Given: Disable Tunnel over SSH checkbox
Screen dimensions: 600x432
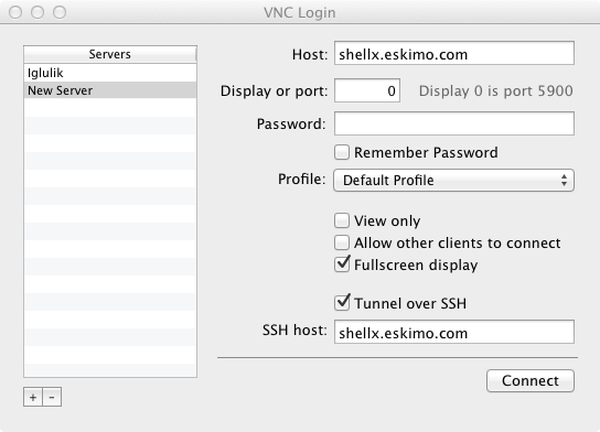Looking at the screenshot, I should (x=342, y=303).
